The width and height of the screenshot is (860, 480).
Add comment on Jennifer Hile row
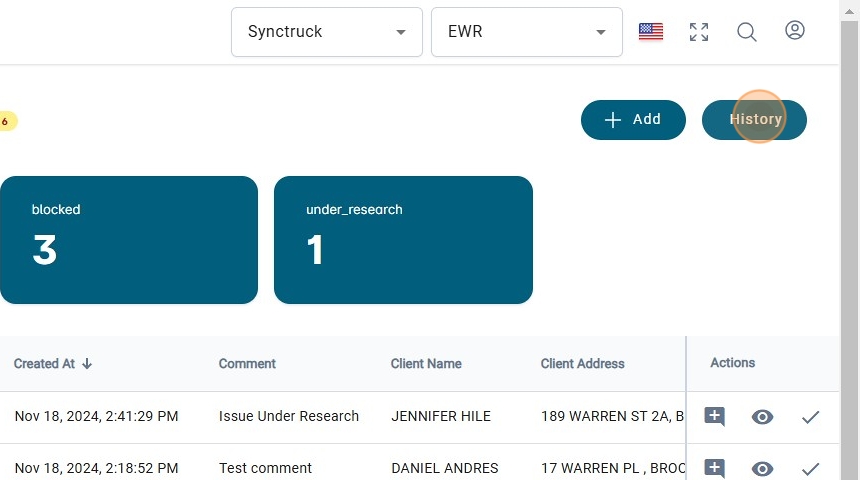(714, 417)
